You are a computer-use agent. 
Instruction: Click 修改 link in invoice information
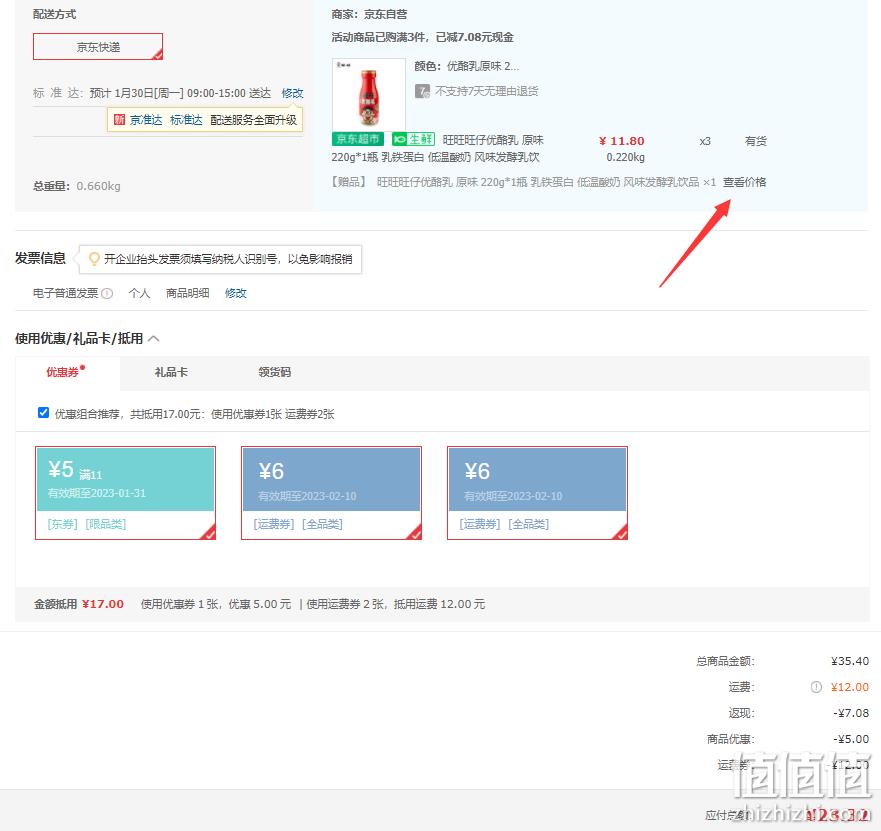[235, 293]
